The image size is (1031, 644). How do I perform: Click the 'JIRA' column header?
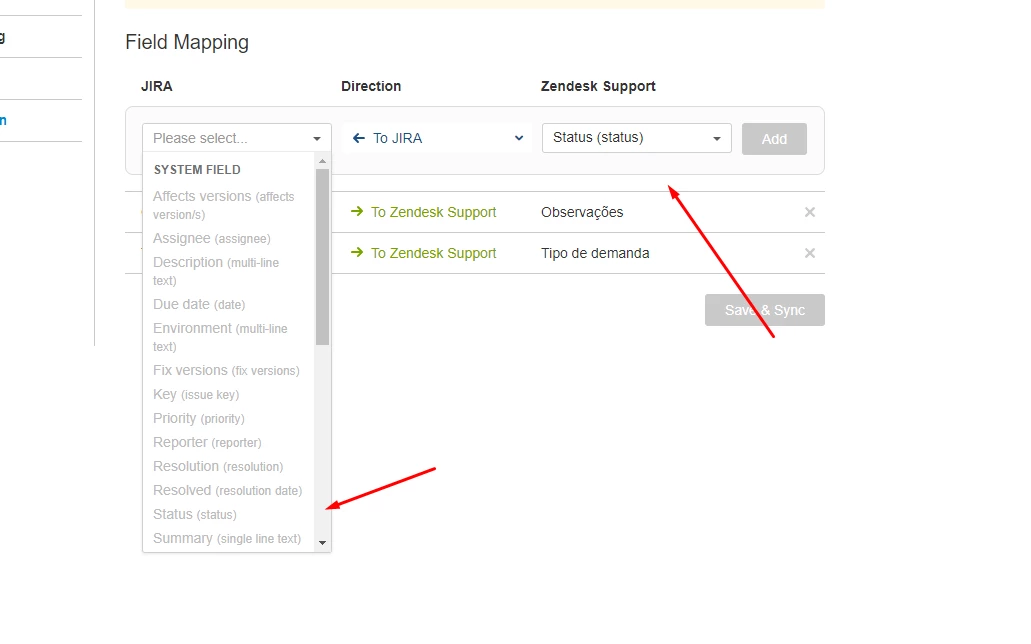pyautogui.click(x=156, y=86)
